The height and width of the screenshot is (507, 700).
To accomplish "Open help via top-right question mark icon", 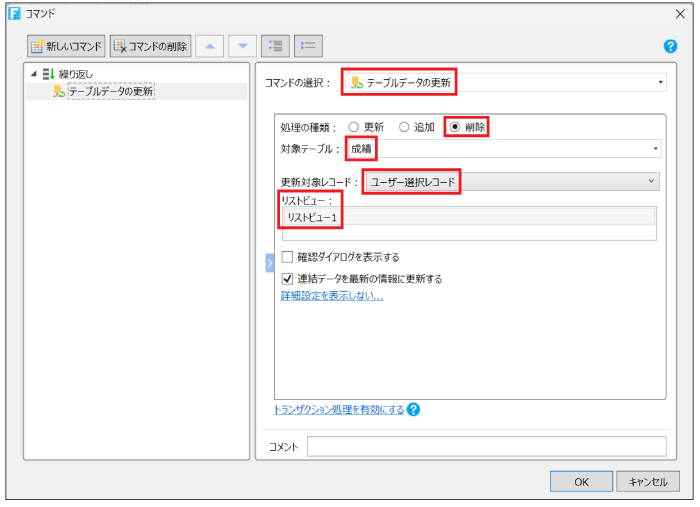I will [670, 46].
